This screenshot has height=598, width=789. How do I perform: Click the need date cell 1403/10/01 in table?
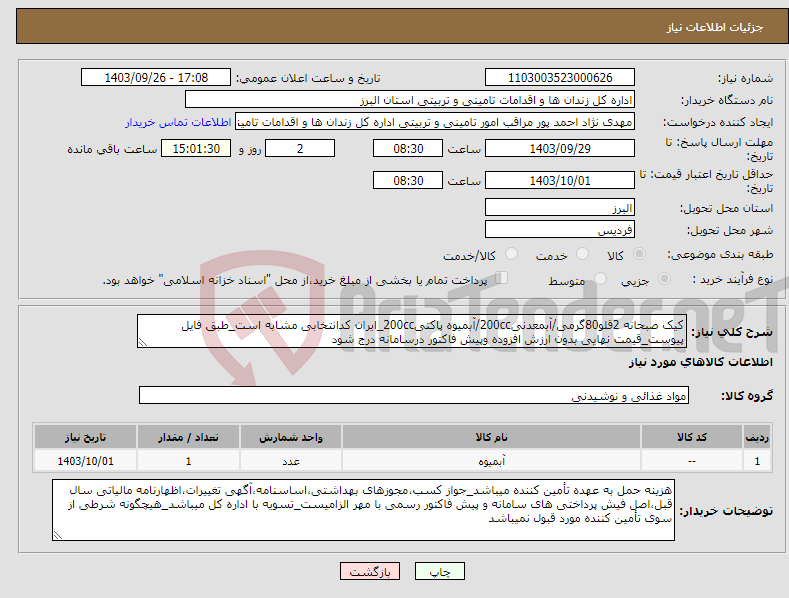click(85, 461)
